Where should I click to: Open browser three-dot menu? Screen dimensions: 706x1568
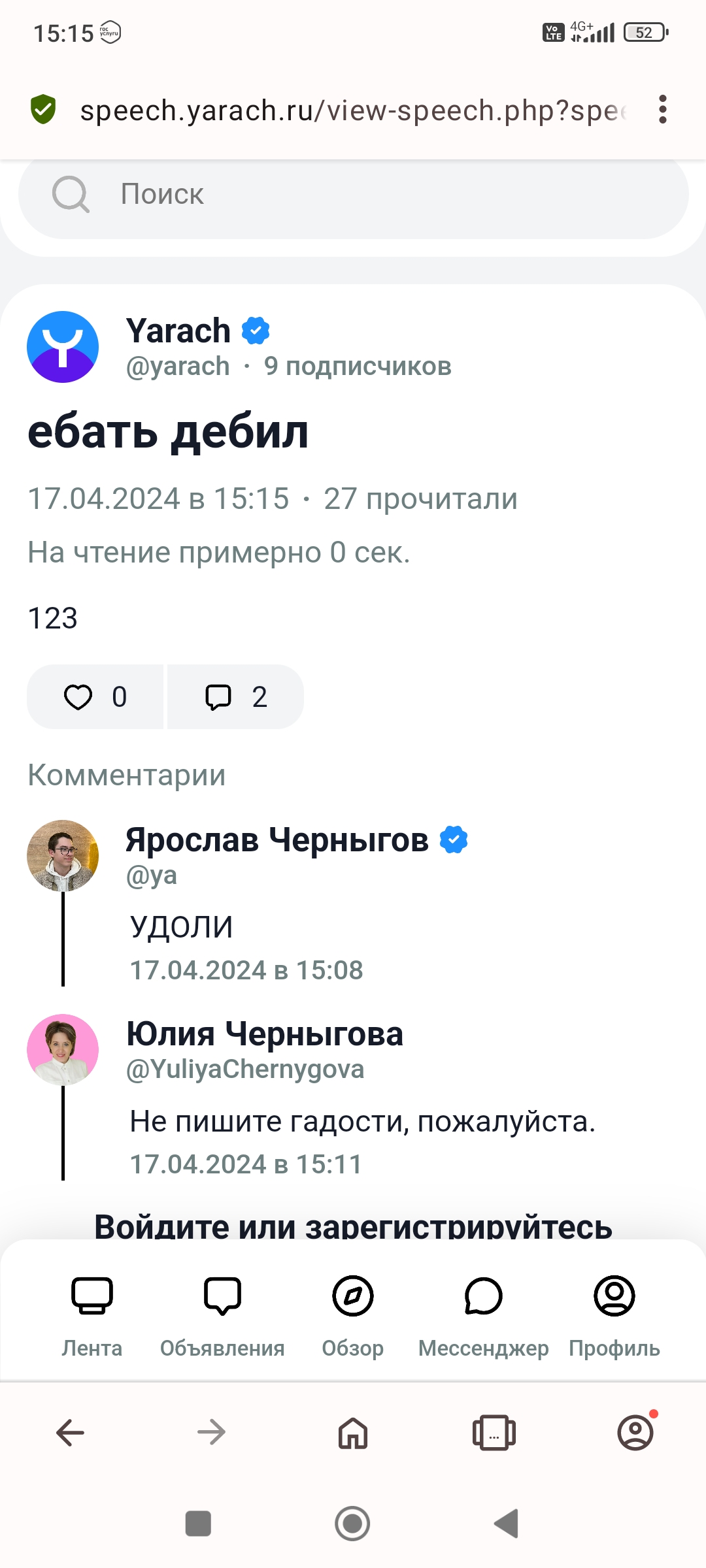click(x=663, y=110)
